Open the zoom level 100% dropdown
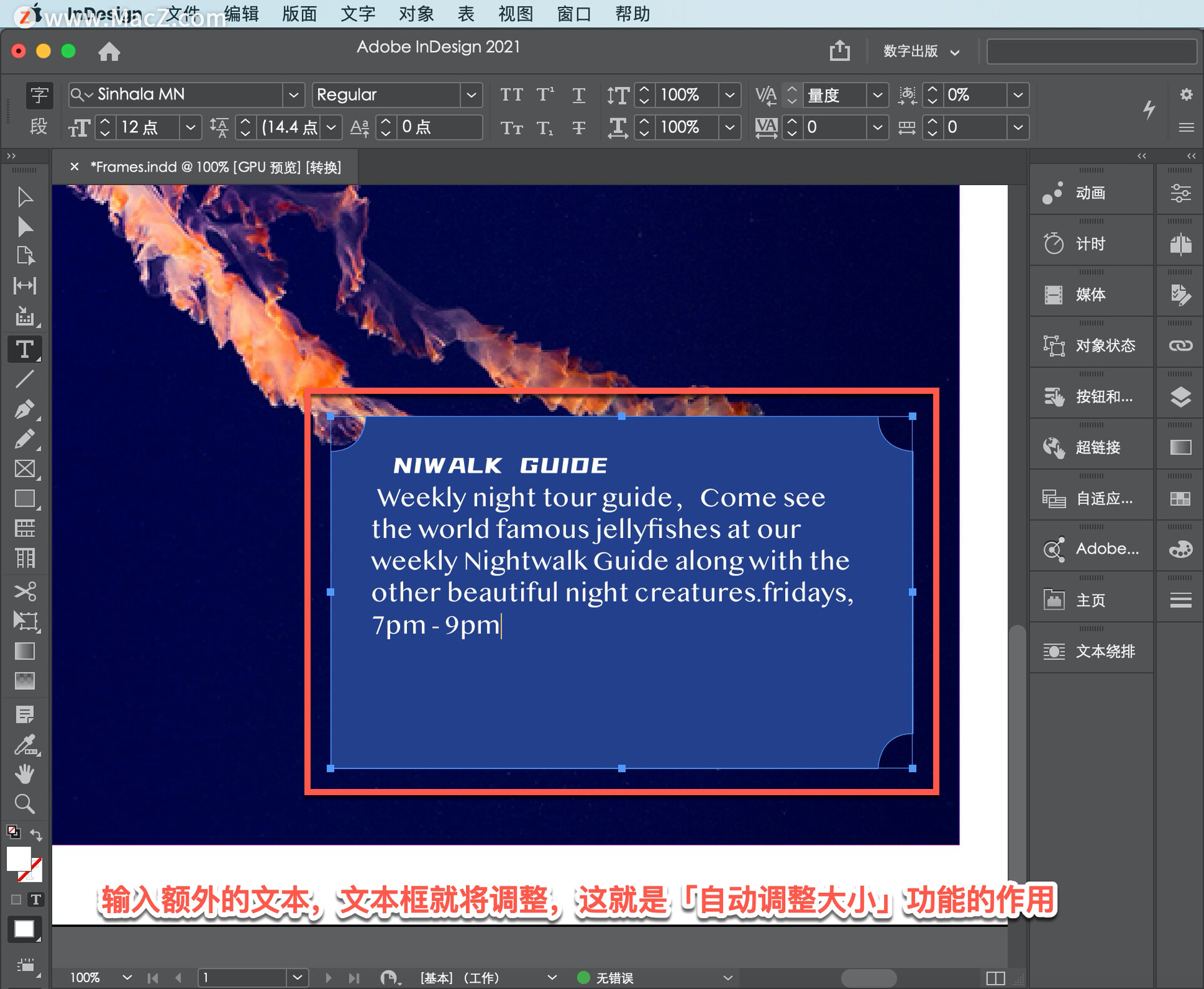This screenshot has height=989, width=1204. 127,977
